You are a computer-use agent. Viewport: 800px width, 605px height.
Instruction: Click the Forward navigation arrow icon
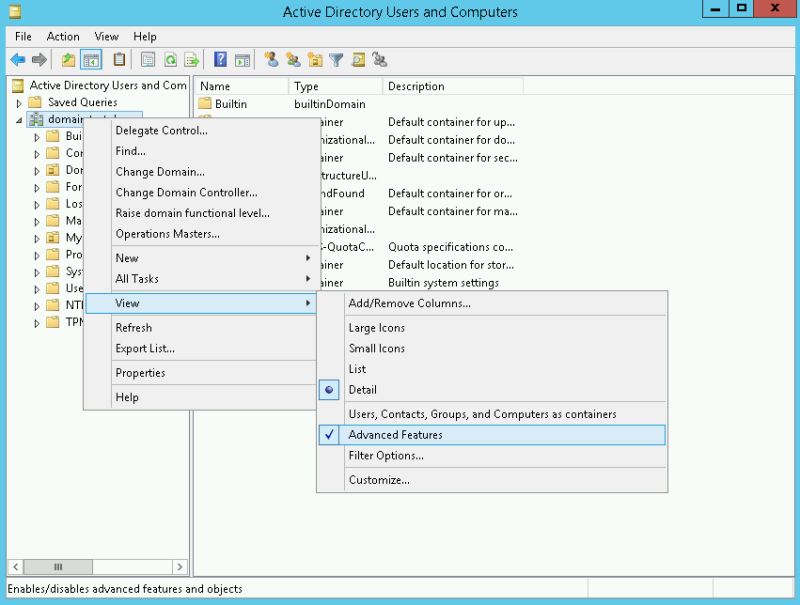click(x=38, y=59)
